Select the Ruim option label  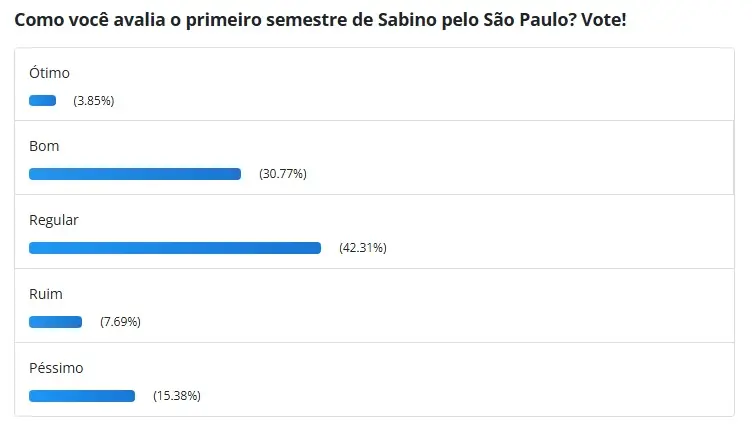pos(46,294)
